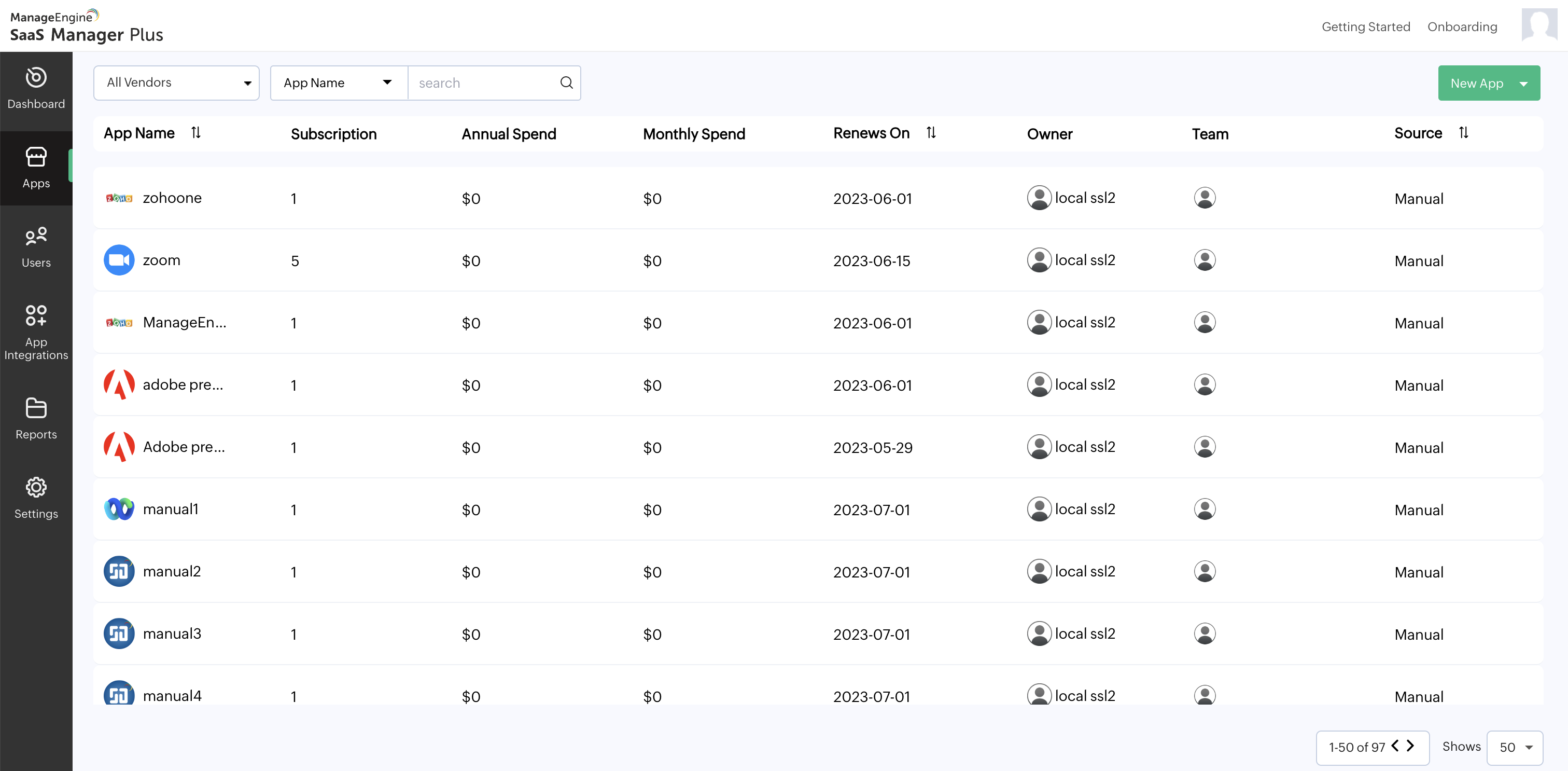Open the Reports sidebar item

coord(36,418)
